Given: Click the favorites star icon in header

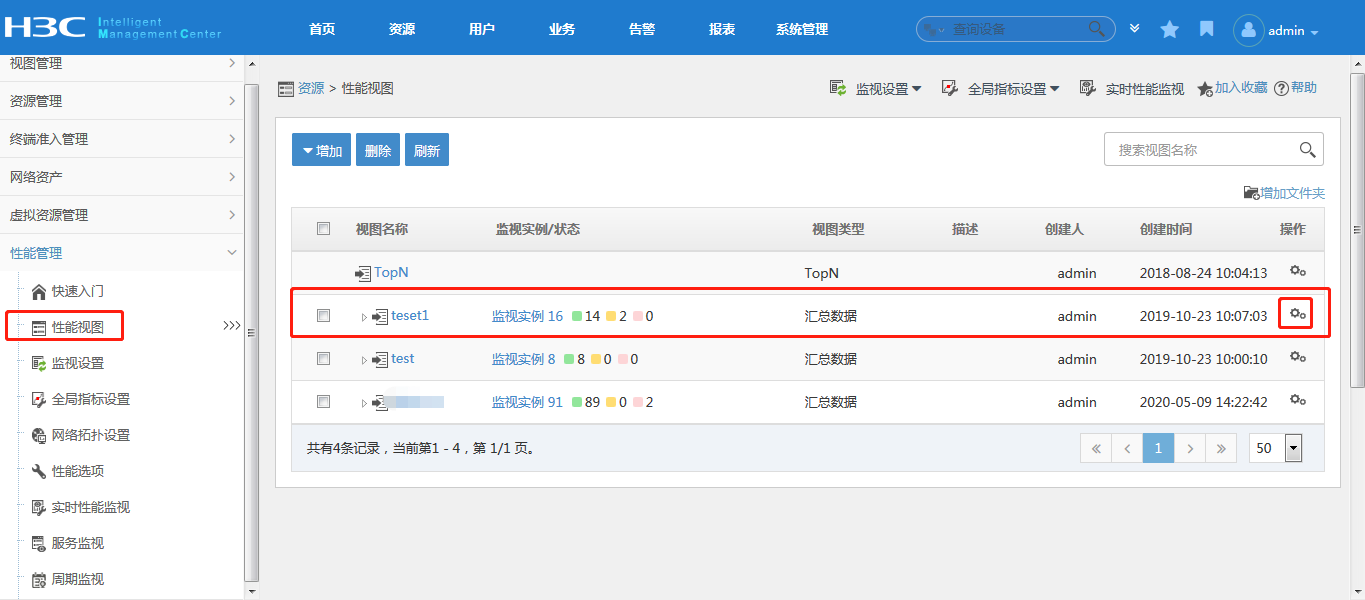Looking at the screenshot, I should click(x=1169, y=30).
